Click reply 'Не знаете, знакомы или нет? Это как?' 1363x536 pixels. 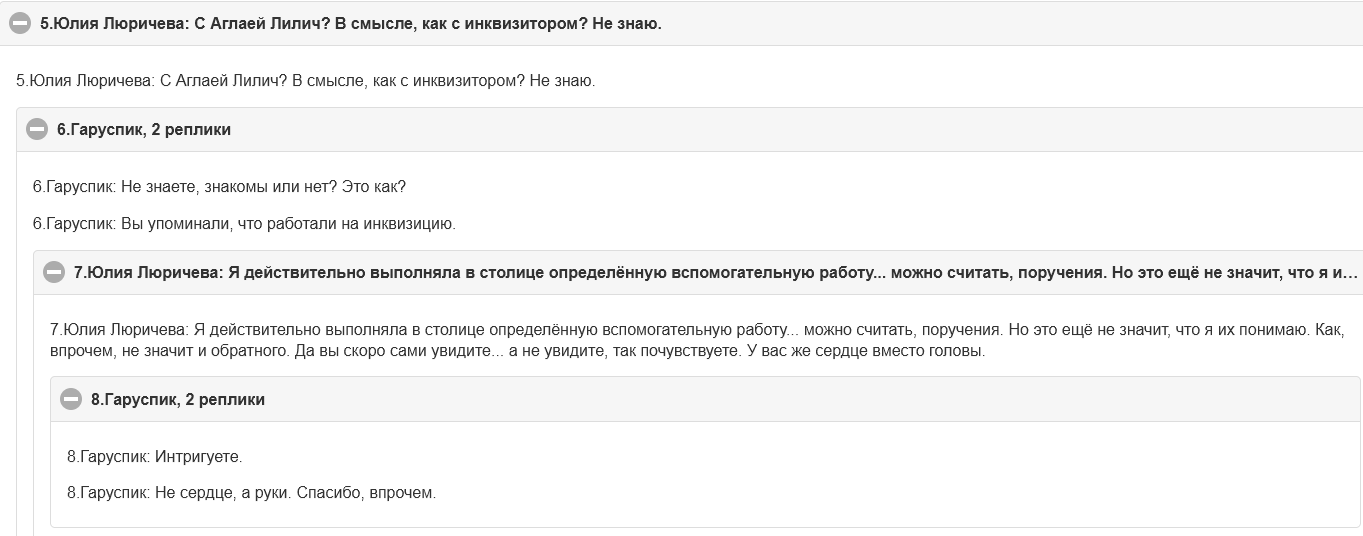(219, 187)
